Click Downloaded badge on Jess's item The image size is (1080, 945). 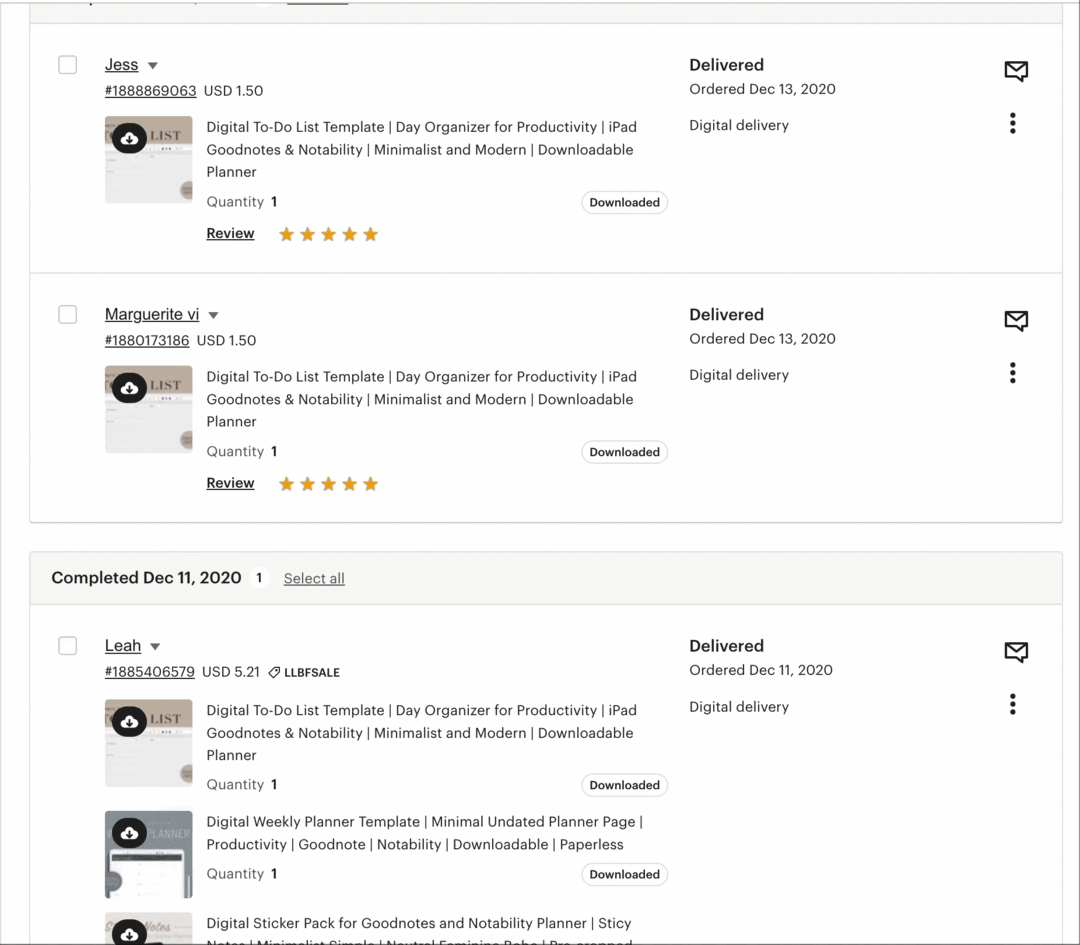624,202
